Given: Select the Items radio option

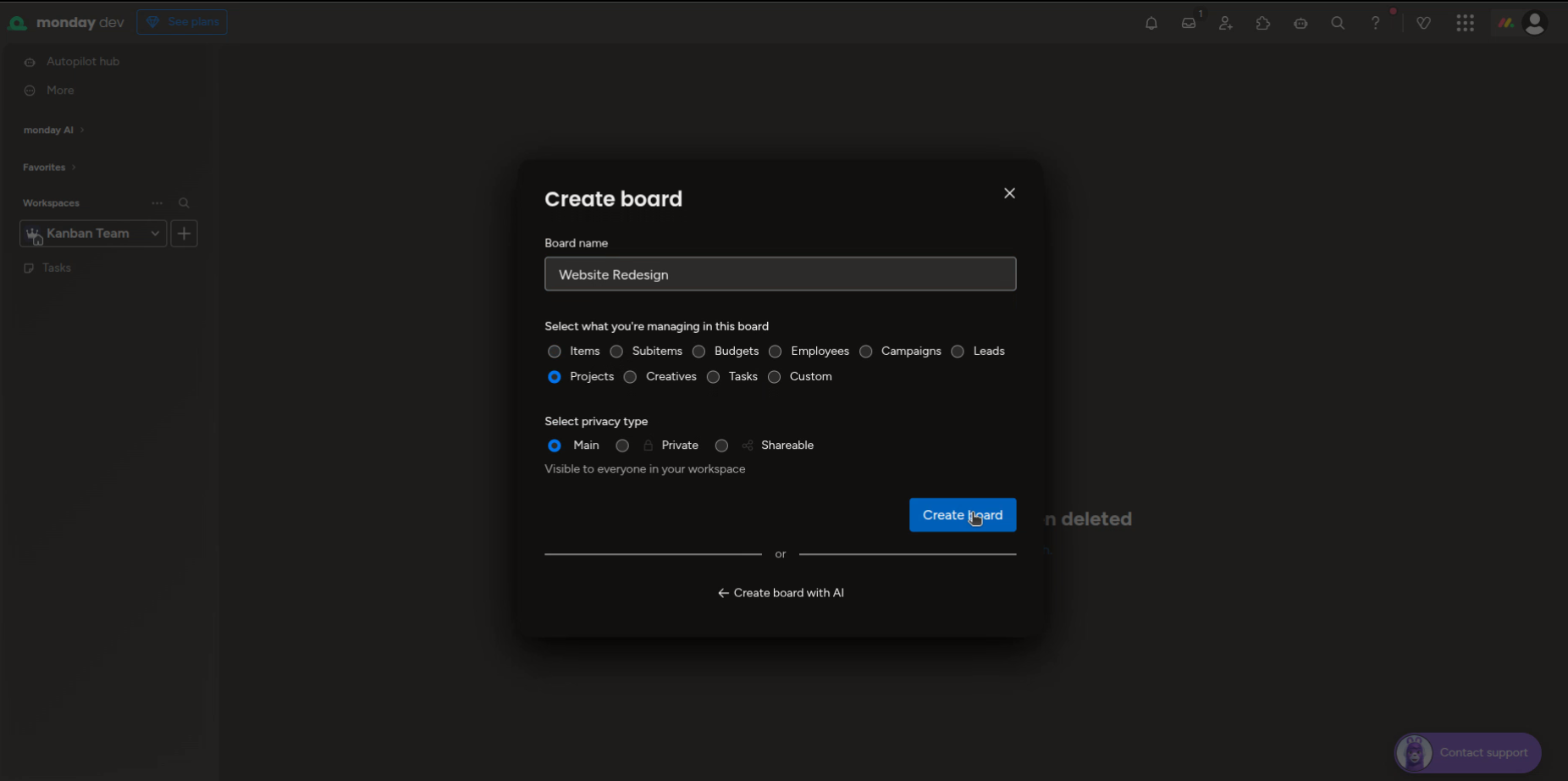Looking at the screenshot, I should [555, 352].
